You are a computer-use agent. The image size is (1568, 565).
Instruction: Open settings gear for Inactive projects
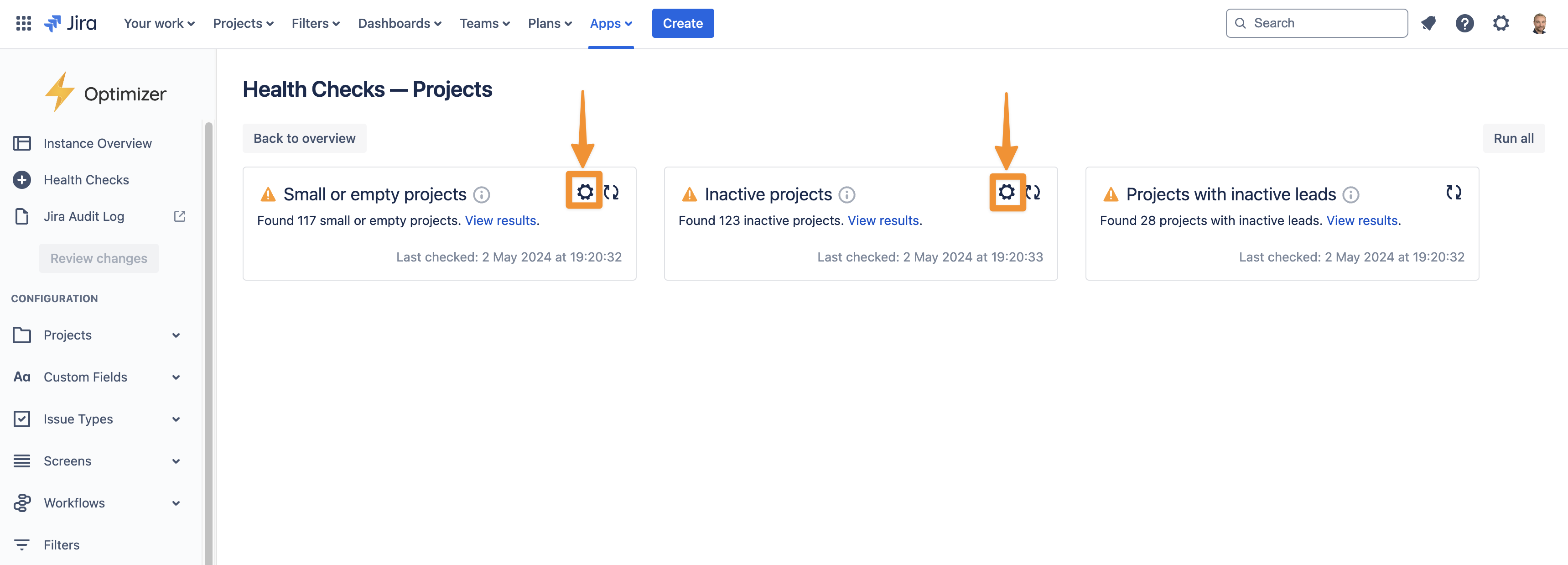[1006, 193]
